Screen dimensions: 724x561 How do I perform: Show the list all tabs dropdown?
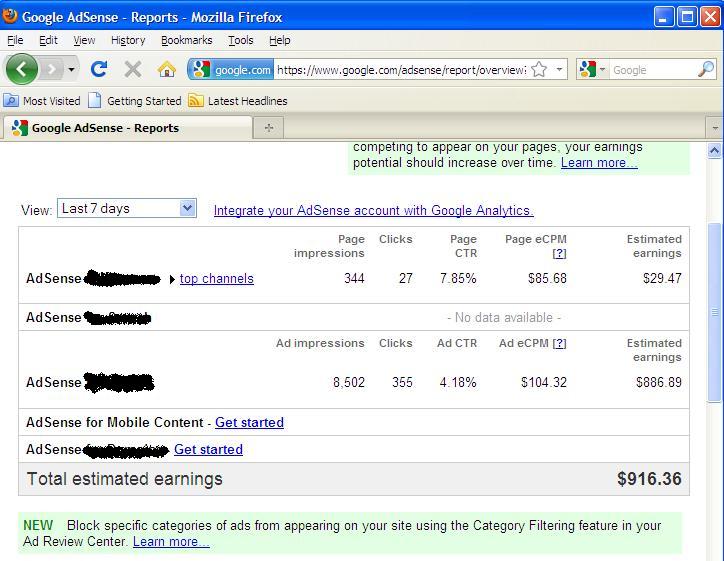pyautogui.click(x=714, y=128)
